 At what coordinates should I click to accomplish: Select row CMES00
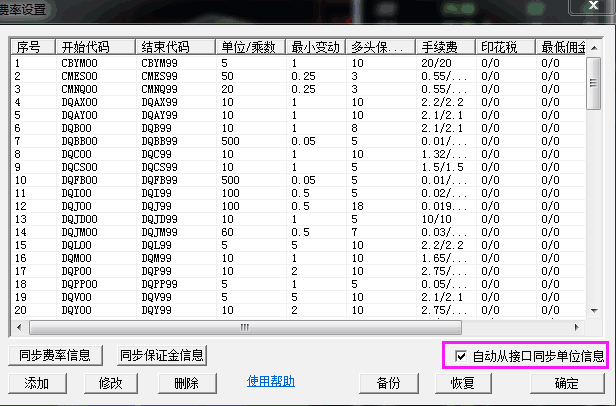(299, 76)
